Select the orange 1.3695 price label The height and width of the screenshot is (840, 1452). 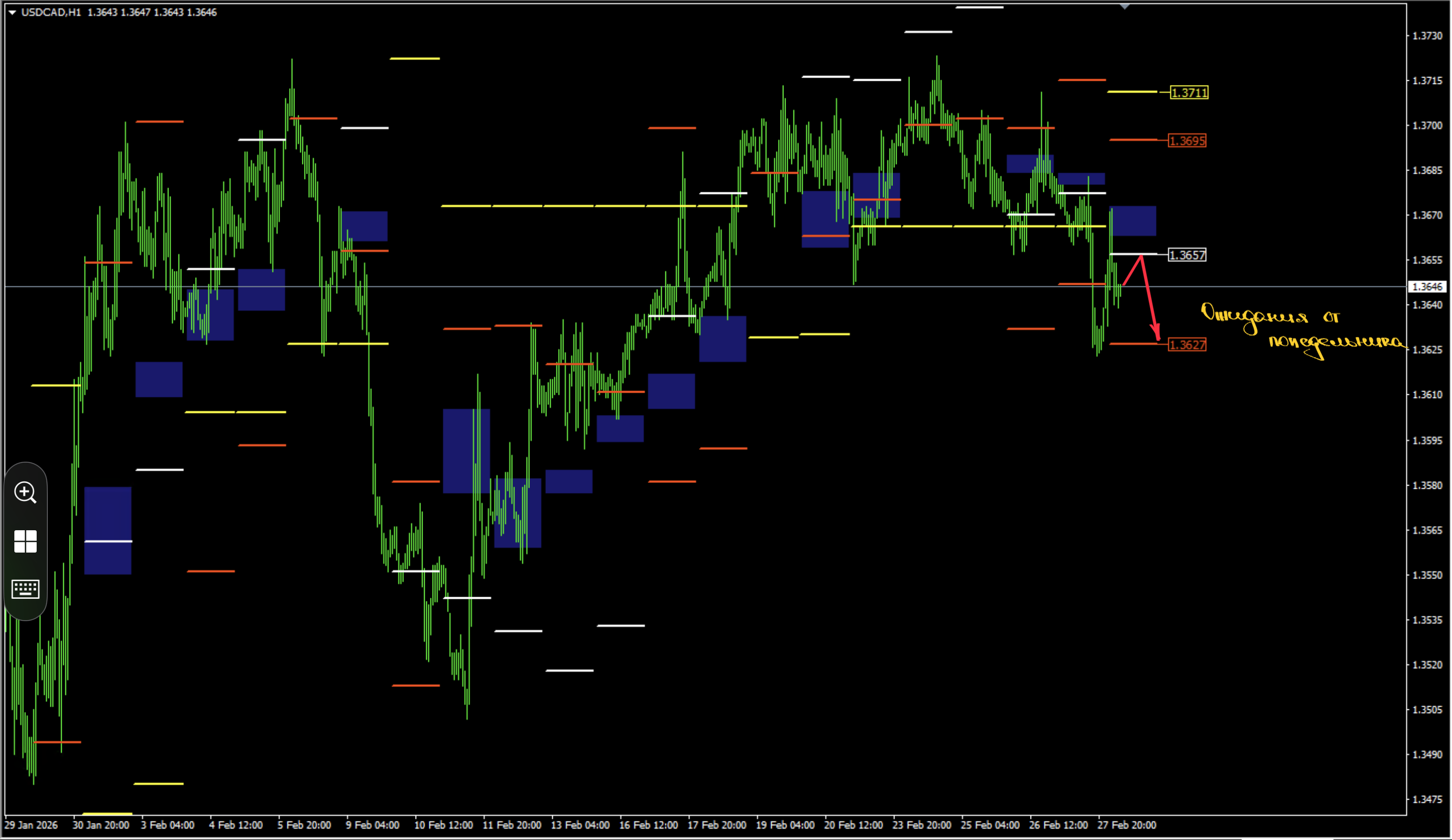click(1187, 141)
